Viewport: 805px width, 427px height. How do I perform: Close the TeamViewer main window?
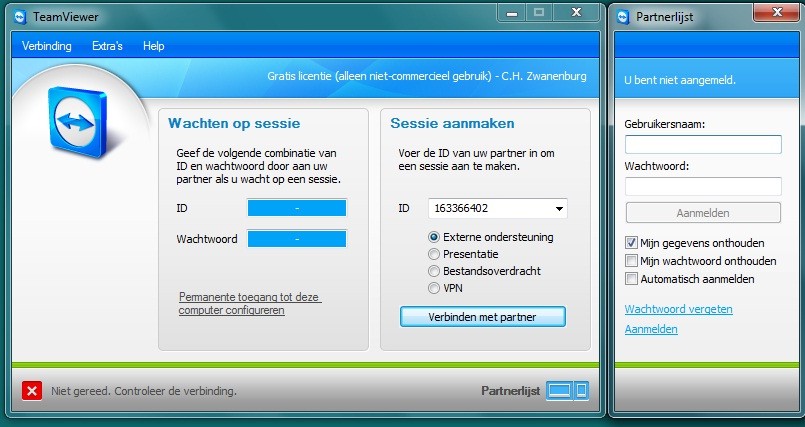point(577,13)
